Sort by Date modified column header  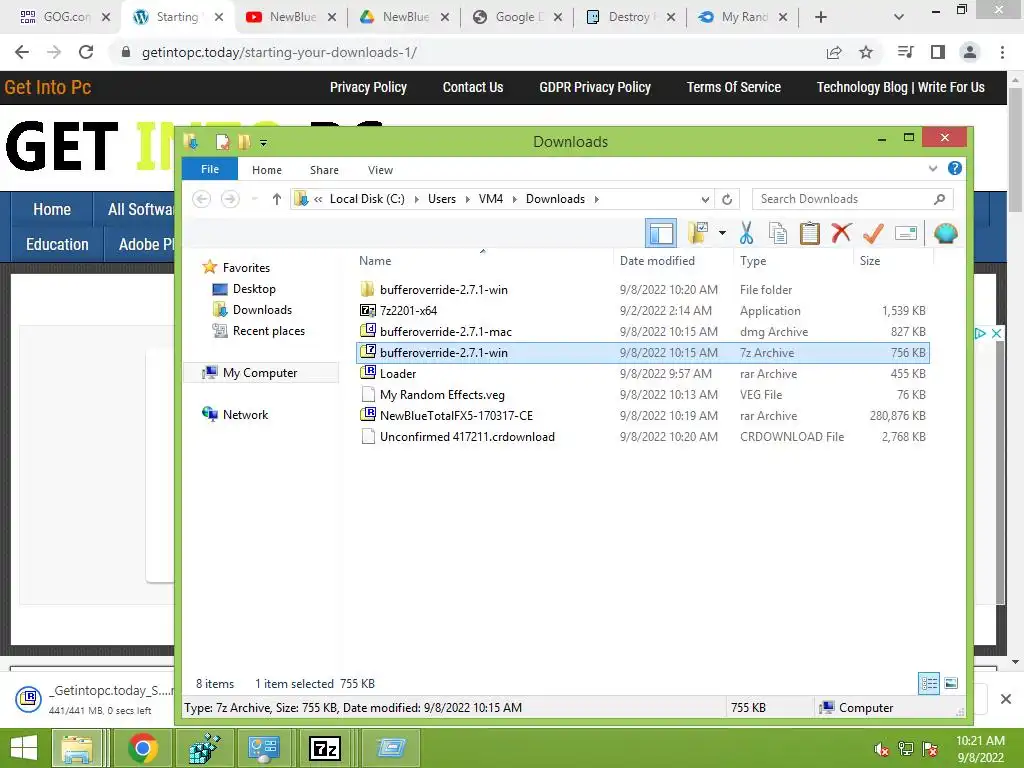click(657, 261)
